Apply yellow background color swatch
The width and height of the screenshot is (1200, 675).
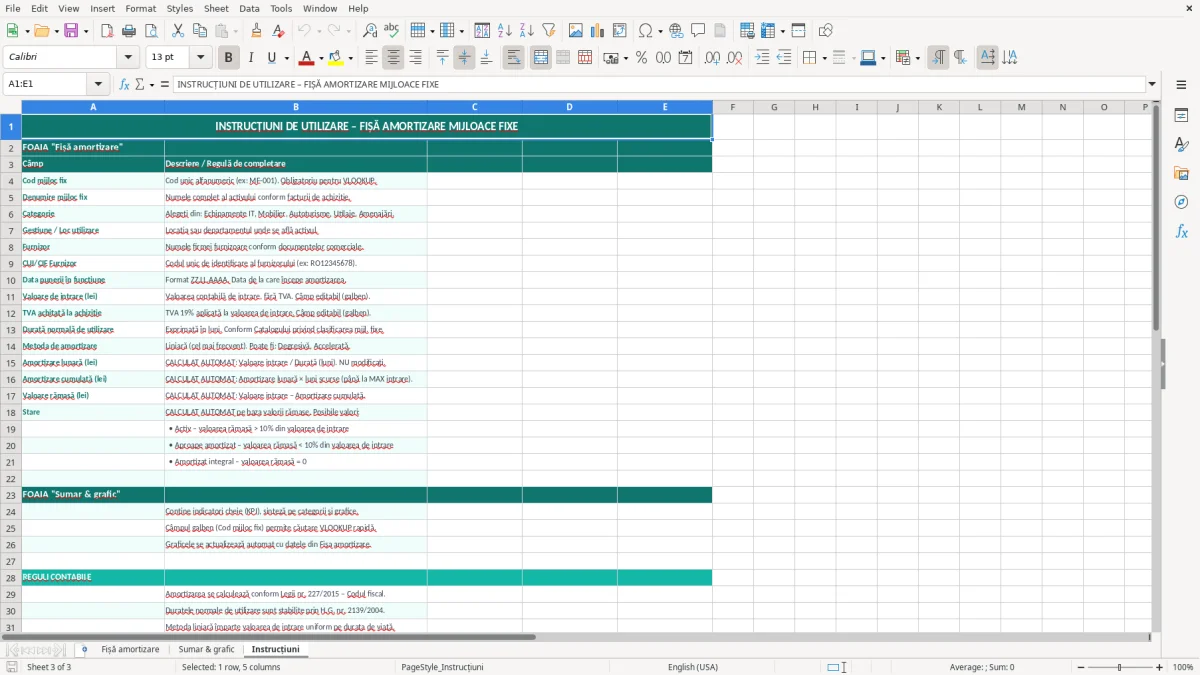coord(335,58)
